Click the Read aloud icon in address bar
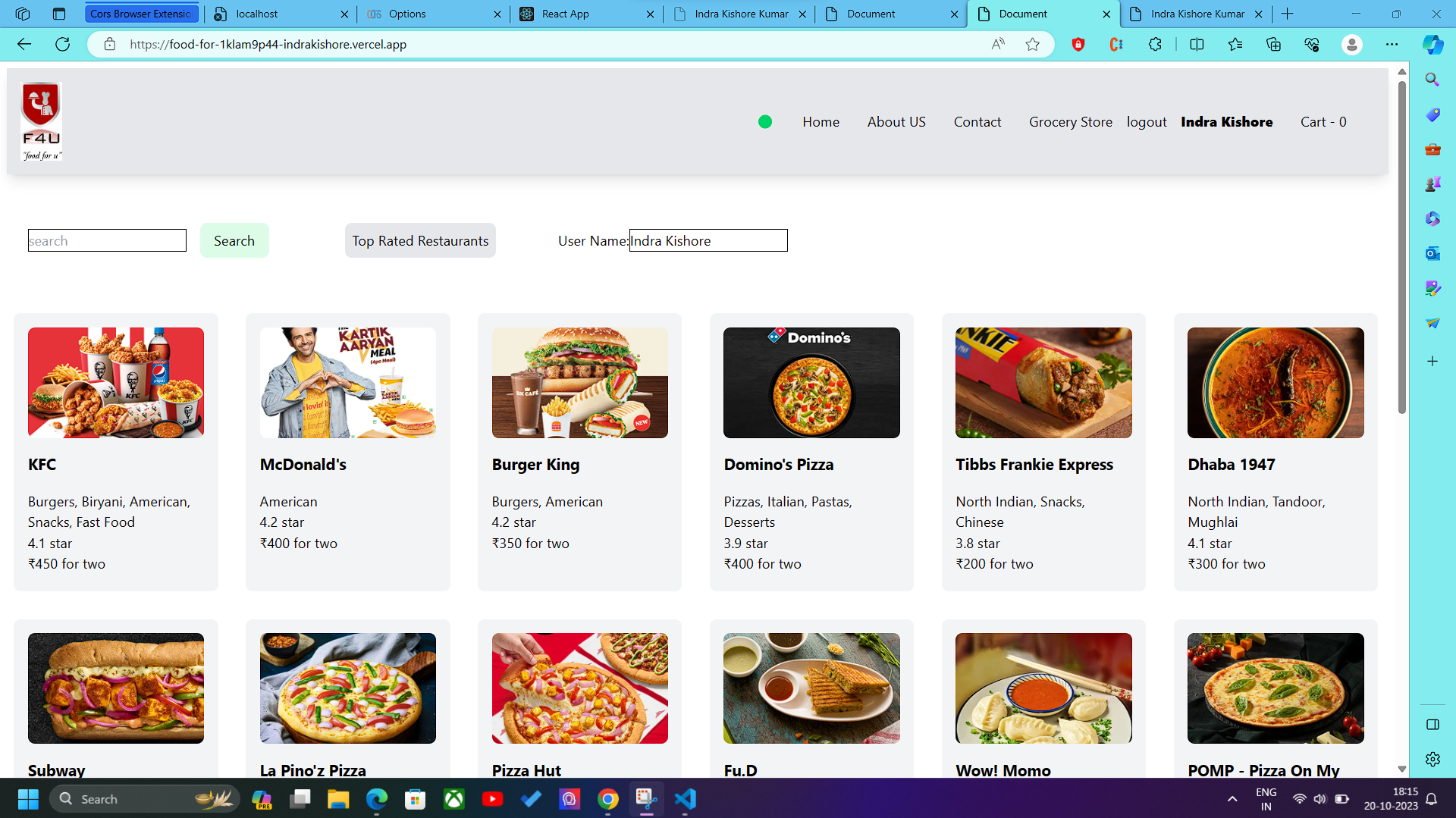 [998, 44]
